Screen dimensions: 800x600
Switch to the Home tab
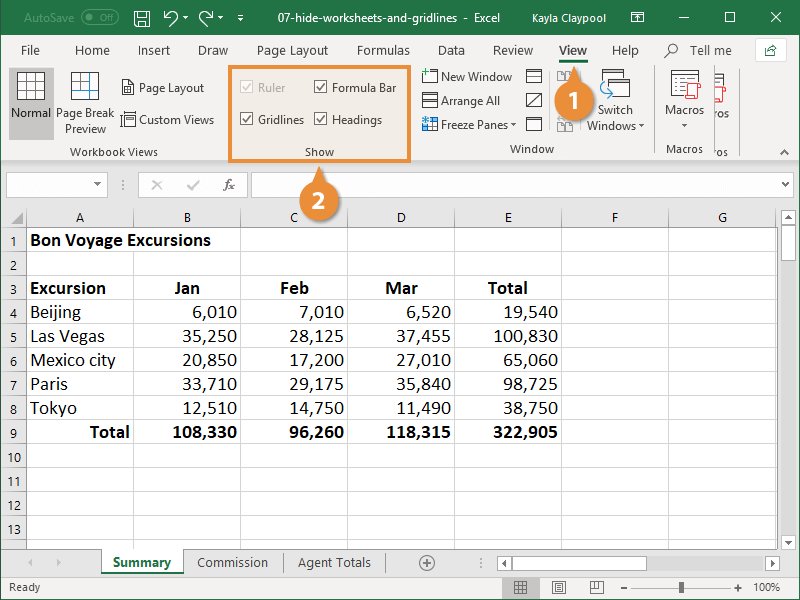point(92,51)
